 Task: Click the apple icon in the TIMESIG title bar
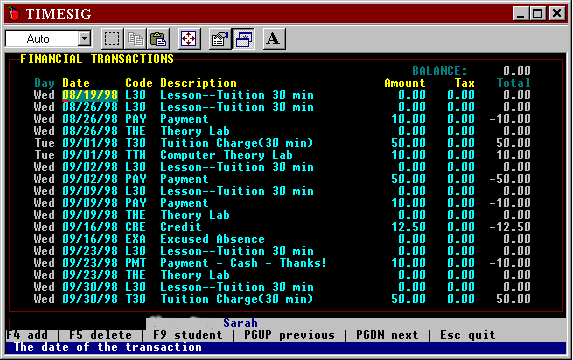point(14,14)
